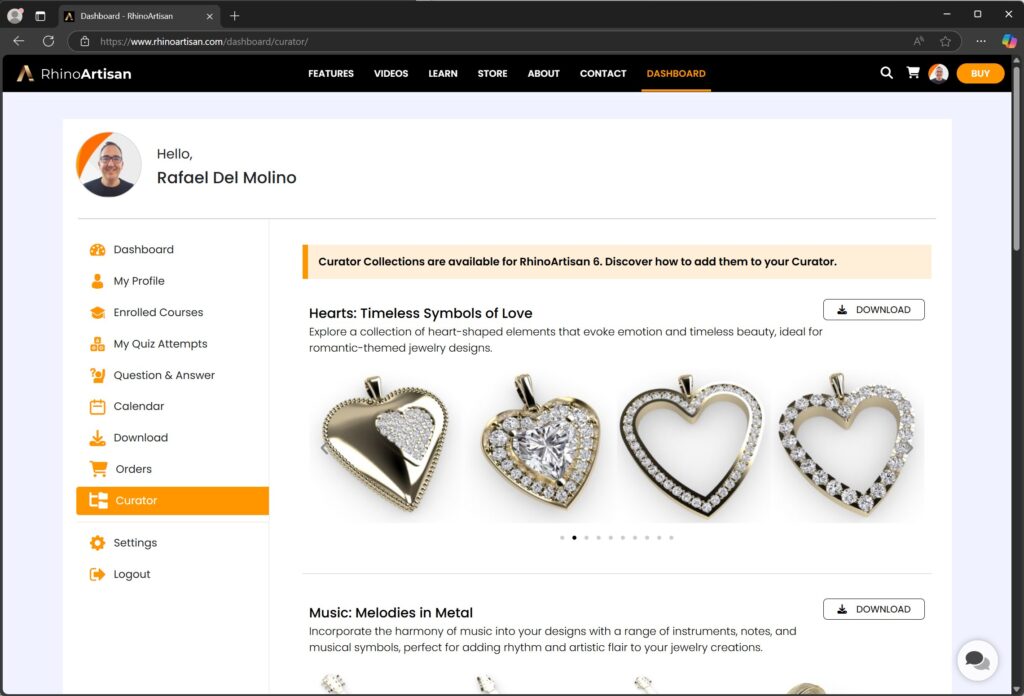Open browser settings three-dots menu
The image size is (1024, 696).
click(981, 41)
